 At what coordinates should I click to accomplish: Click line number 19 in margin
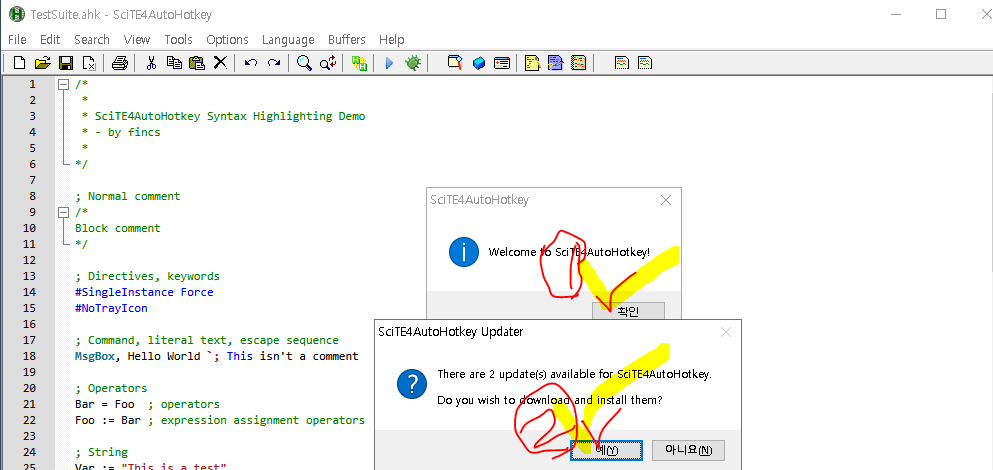click(x=30, y=372)
